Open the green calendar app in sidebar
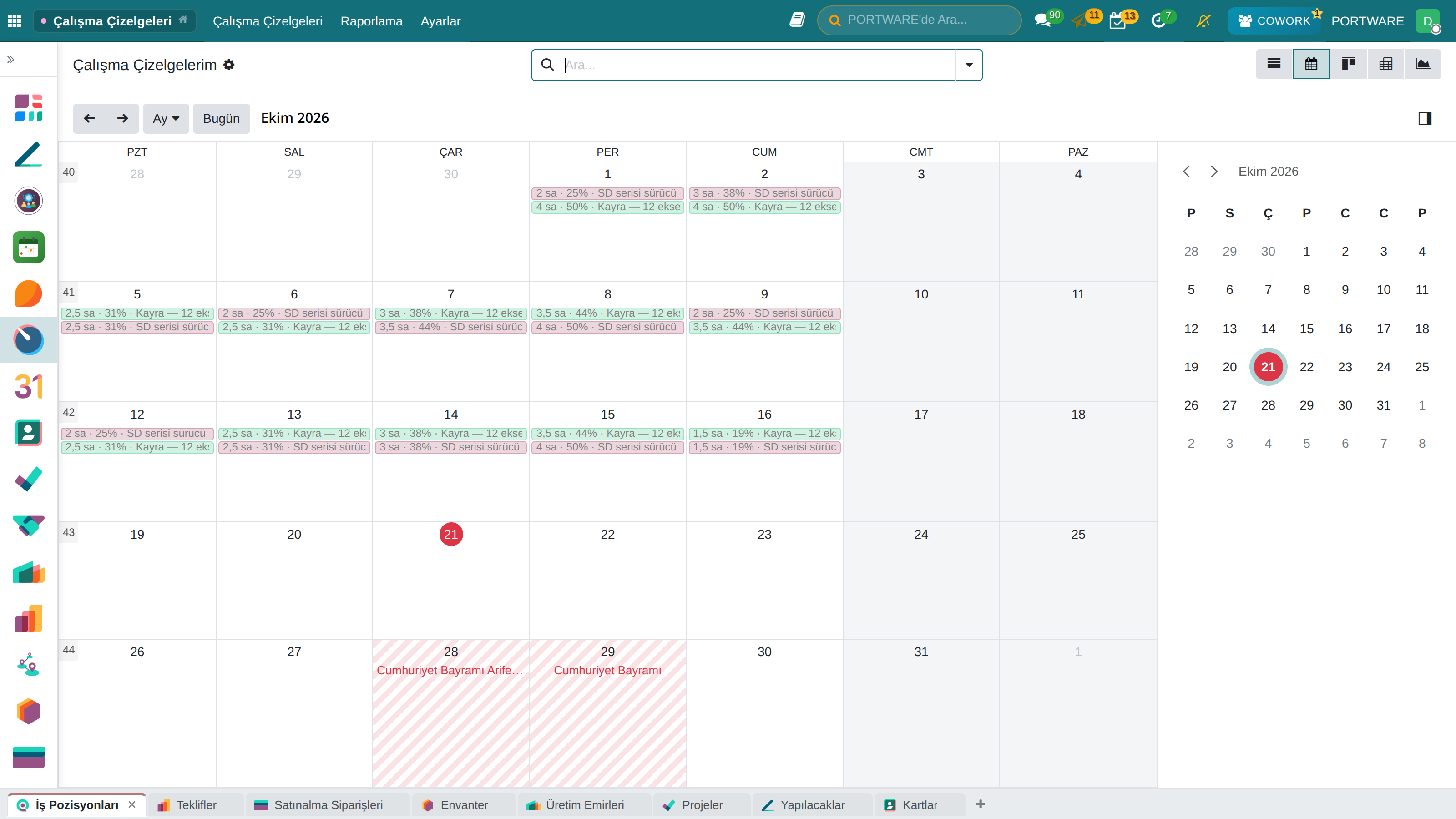 tap(28, 247)
